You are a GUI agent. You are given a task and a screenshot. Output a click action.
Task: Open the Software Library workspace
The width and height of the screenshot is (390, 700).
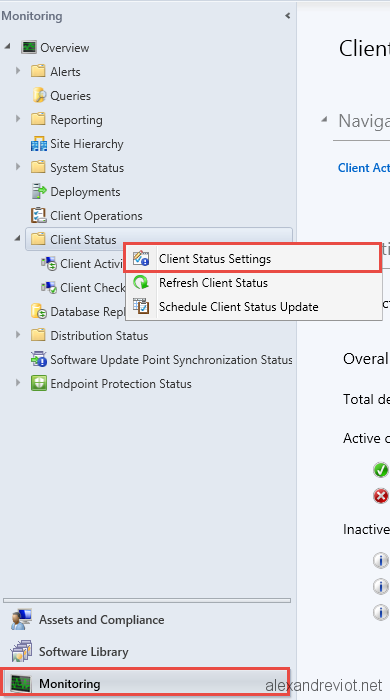[x=146, y=652]
